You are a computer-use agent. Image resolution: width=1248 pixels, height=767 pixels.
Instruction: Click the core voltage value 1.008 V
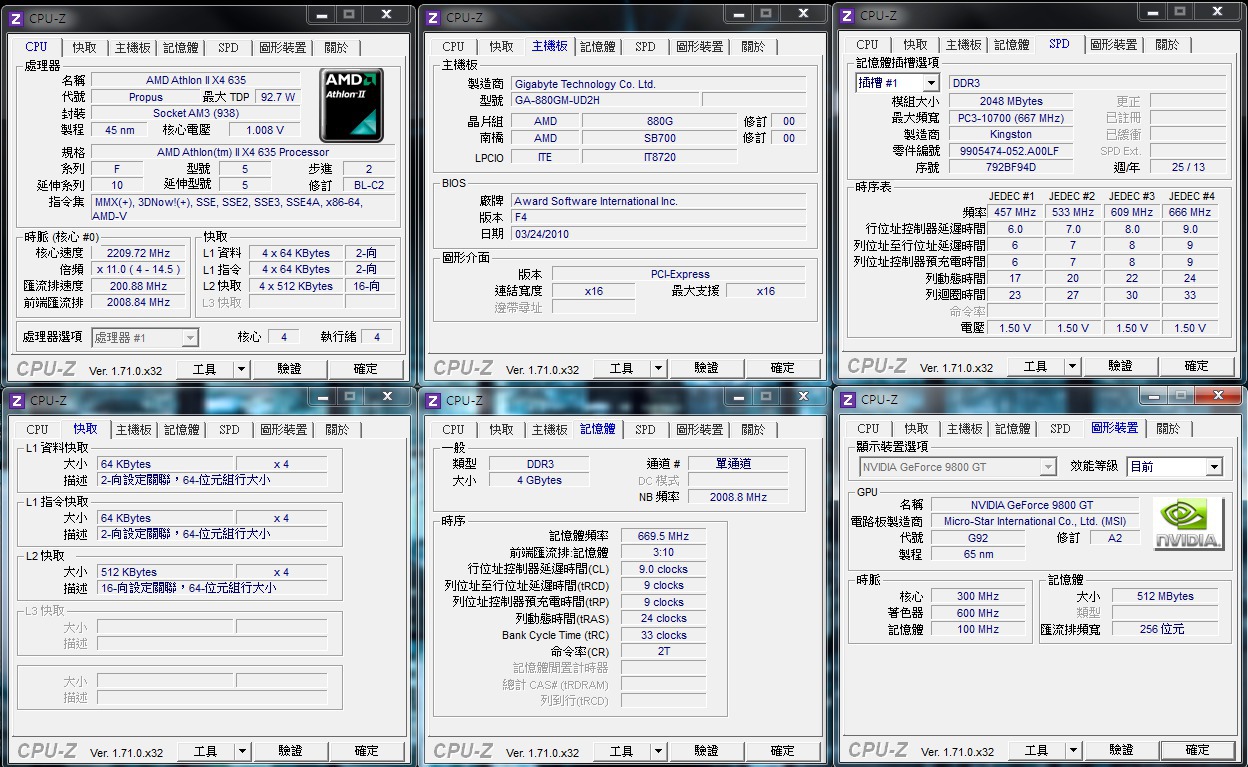click(265, 130)
